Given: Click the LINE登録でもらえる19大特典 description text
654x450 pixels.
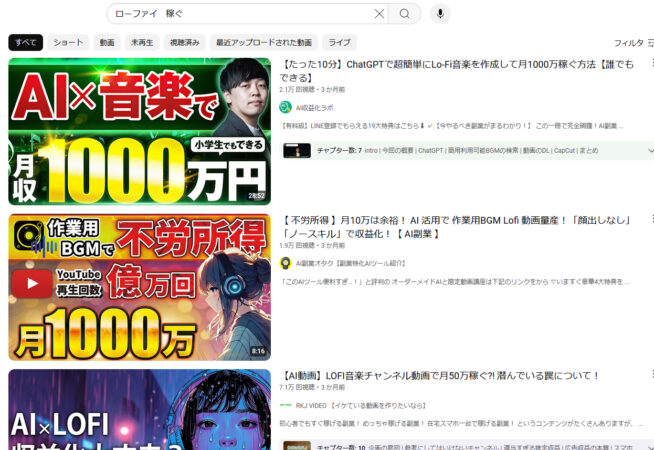Looking at the screenshot, I should 452,126.
